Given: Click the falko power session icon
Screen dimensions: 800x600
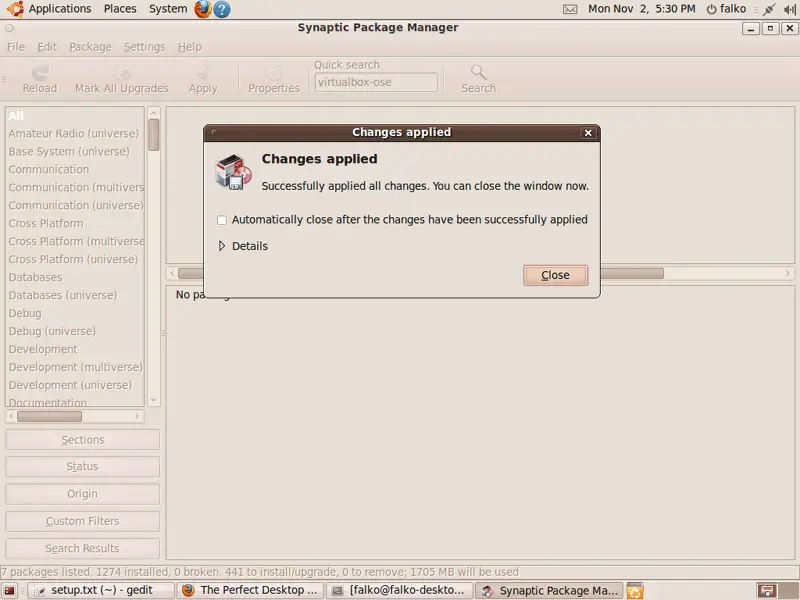Looking at the screenshot, I should [x=711, y=9].
